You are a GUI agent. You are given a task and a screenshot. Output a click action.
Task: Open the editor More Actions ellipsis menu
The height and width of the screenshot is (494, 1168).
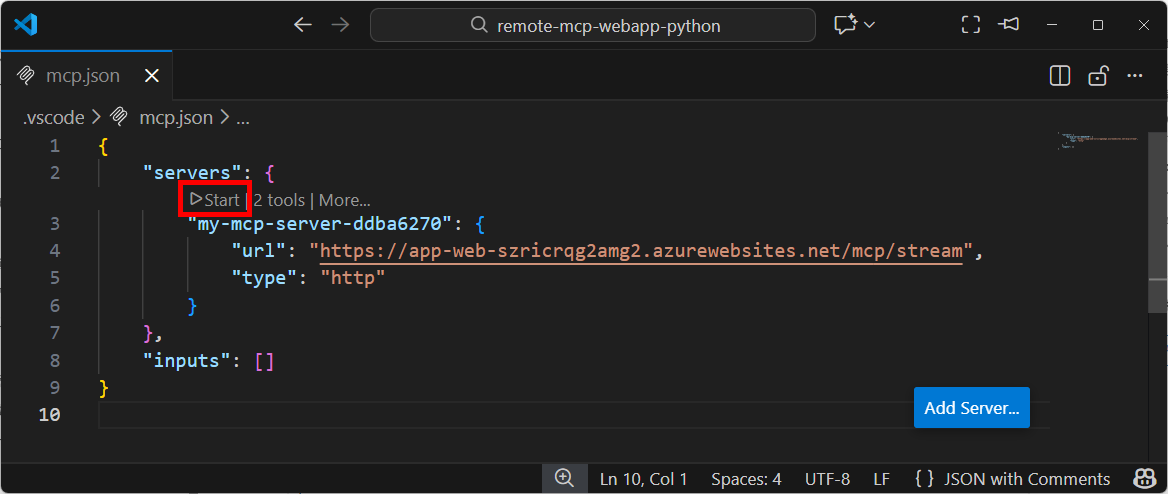pos(1135,76)
